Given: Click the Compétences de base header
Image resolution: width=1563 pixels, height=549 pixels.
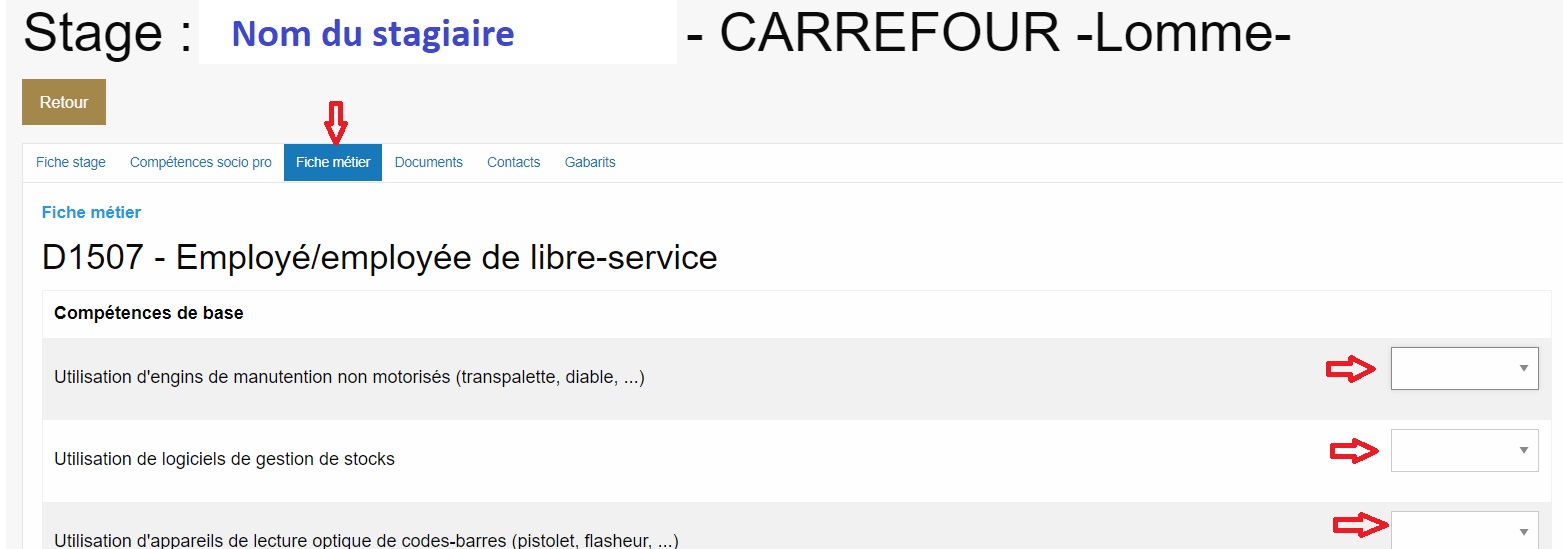Looking at the screenshot, I should (149, 313).
